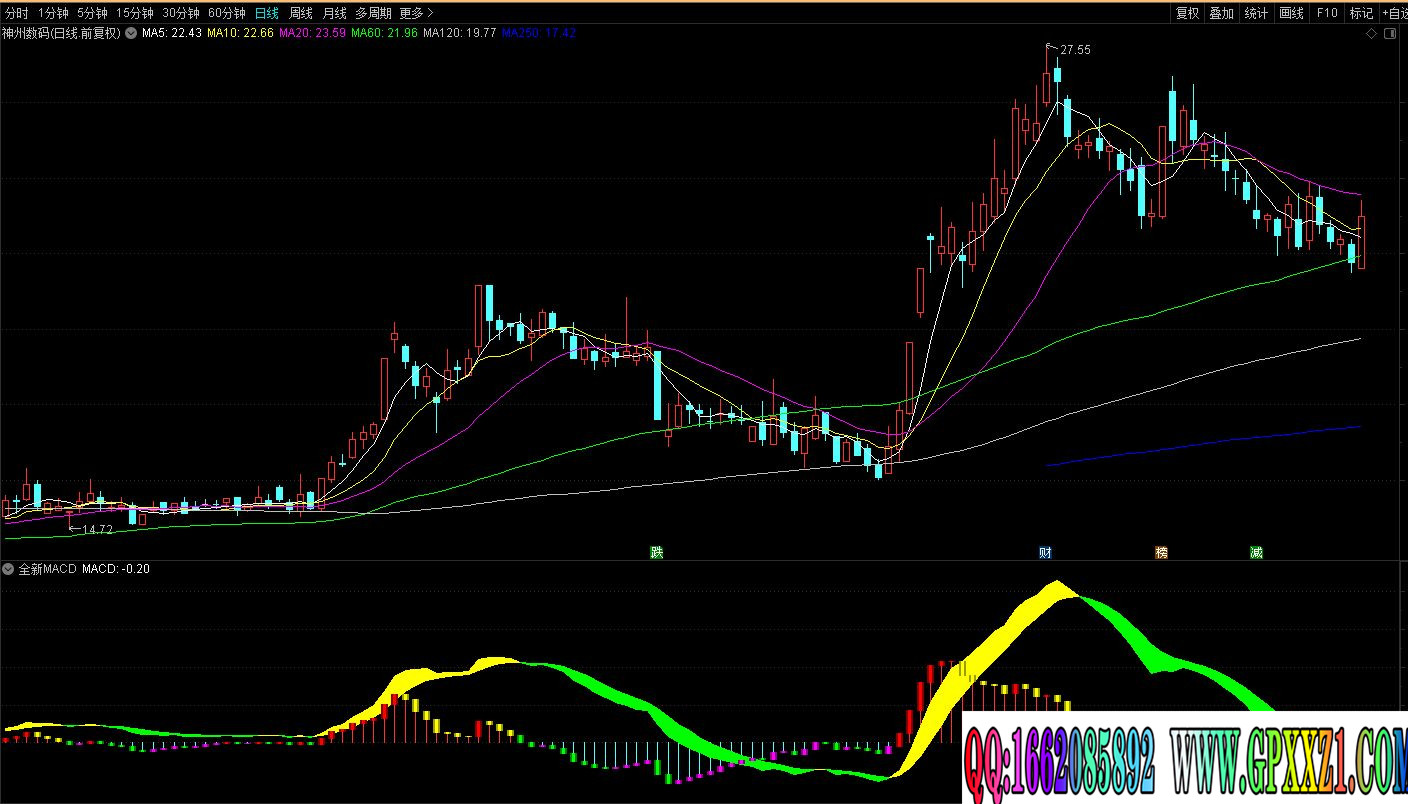Expand 更多 for more time periods
The height and width of the screenshot is (804, 1408).
point(416,13)
